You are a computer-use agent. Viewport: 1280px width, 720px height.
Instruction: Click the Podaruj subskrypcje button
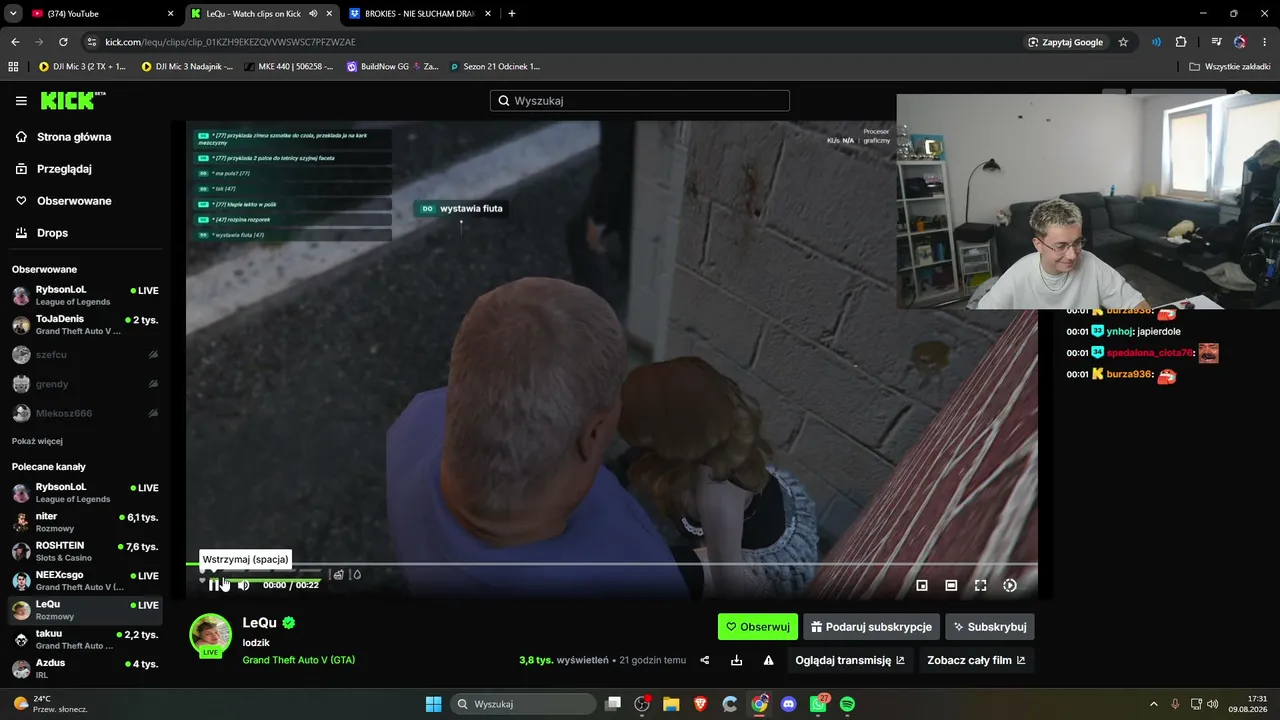871,627
